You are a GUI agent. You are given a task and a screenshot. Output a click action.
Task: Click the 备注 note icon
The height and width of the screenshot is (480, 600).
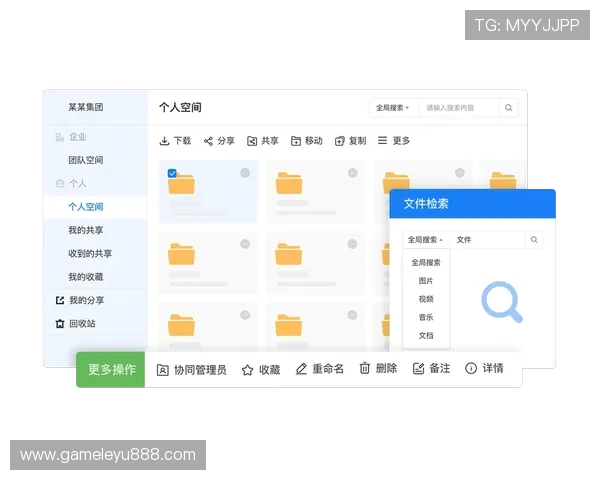[x=418, y=369]
